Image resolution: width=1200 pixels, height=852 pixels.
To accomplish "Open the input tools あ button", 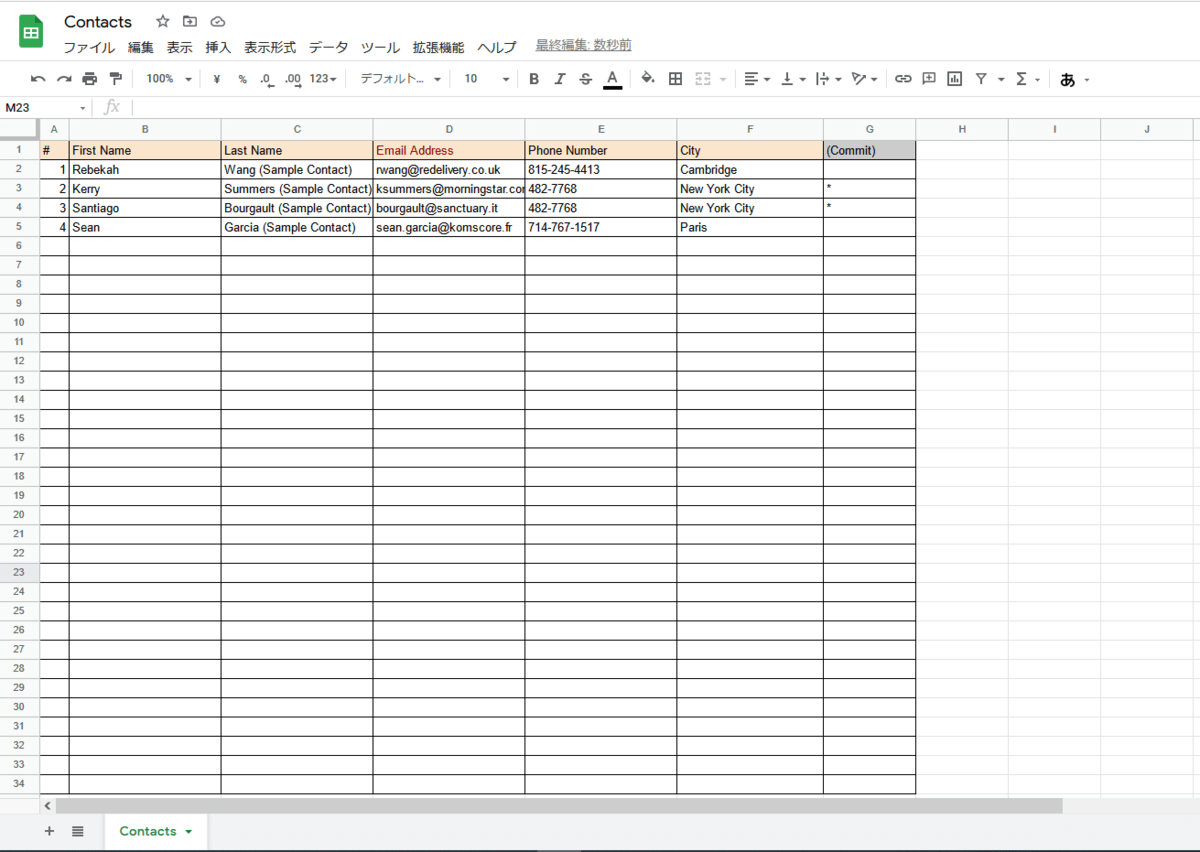I will coord(1068,80).
